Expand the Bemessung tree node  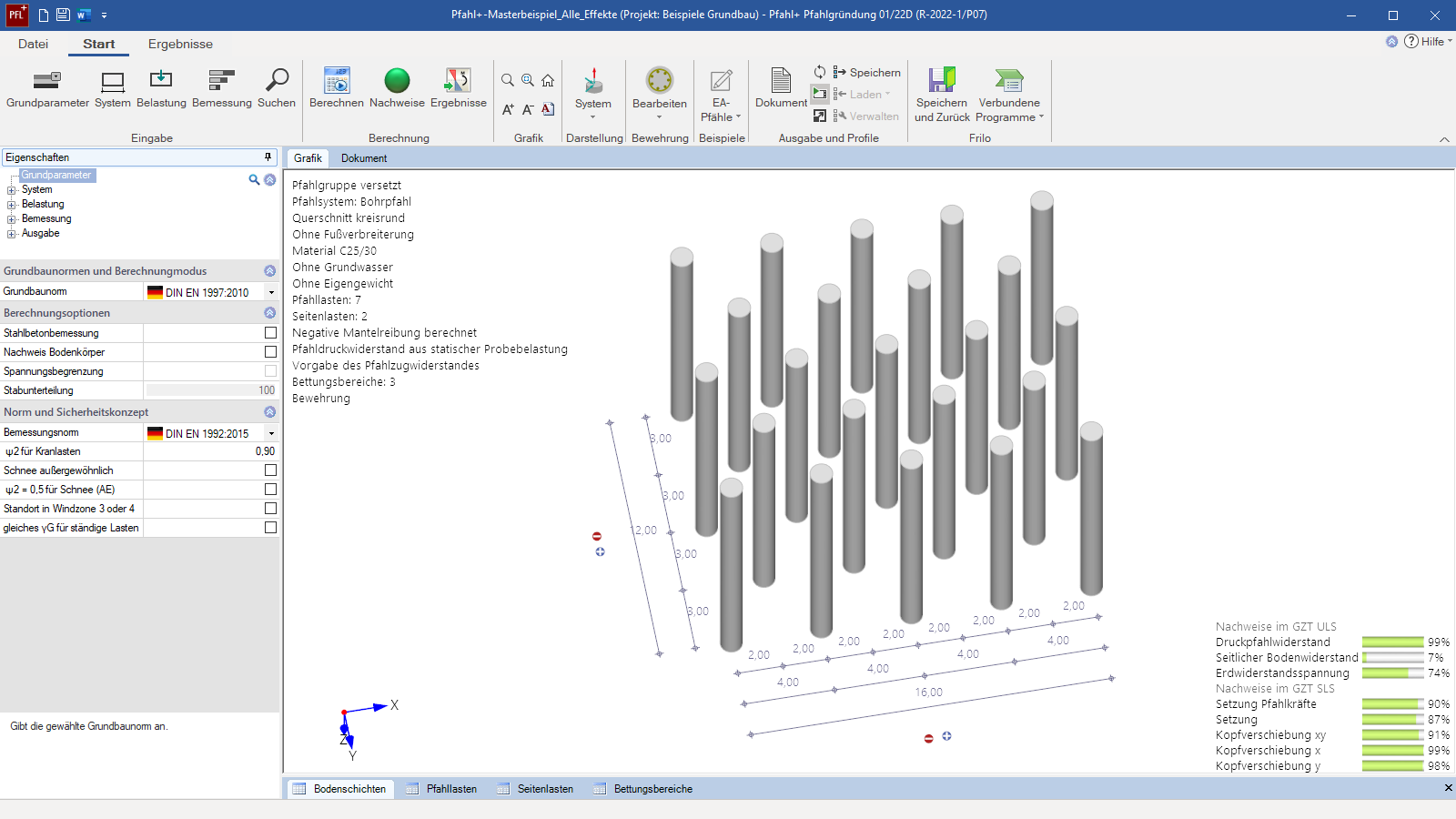coord(12,219)
